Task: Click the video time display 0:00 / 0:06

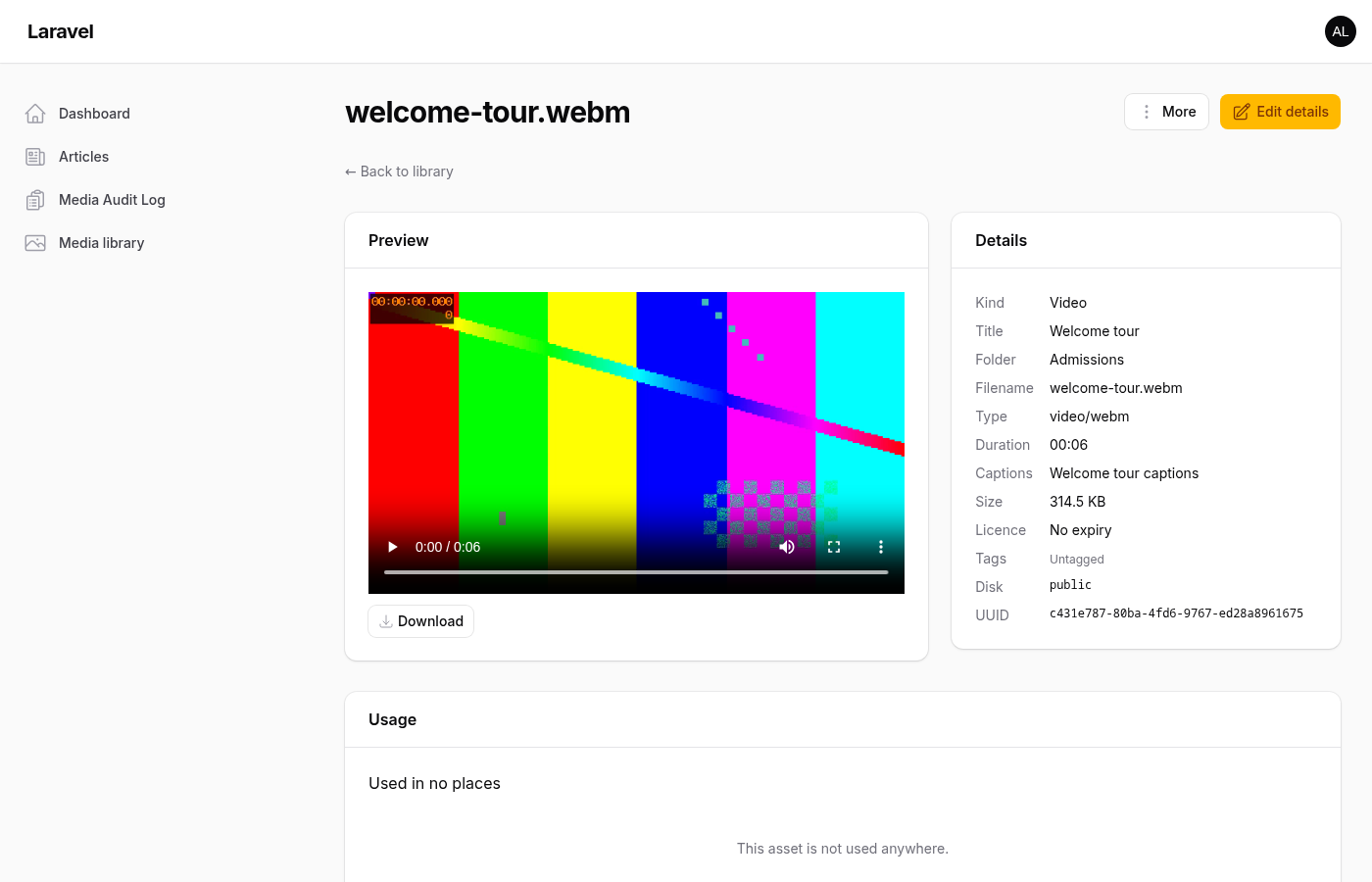Action: [448, 547]
